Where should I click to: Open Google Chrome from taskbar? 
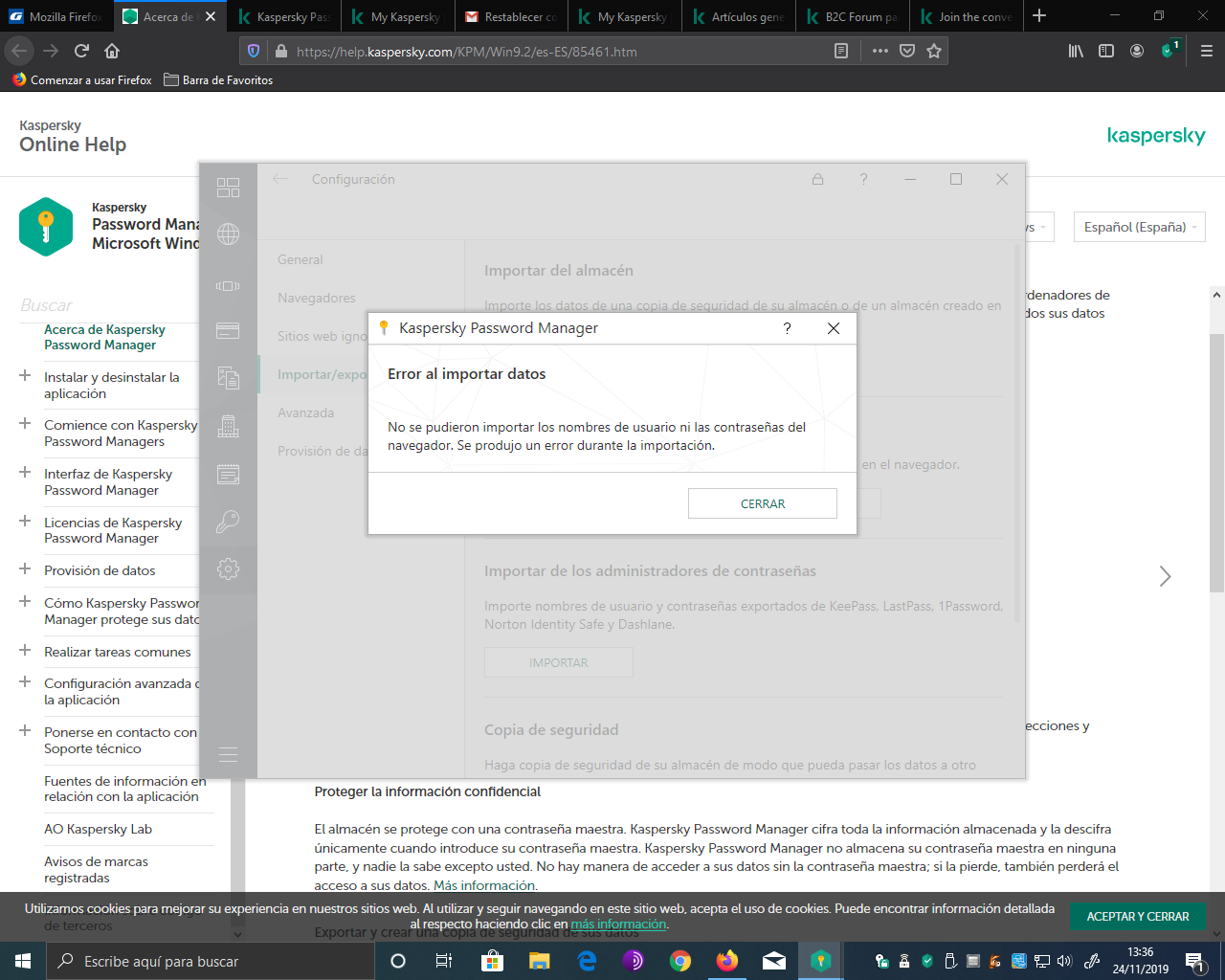(x=680, y=961)
